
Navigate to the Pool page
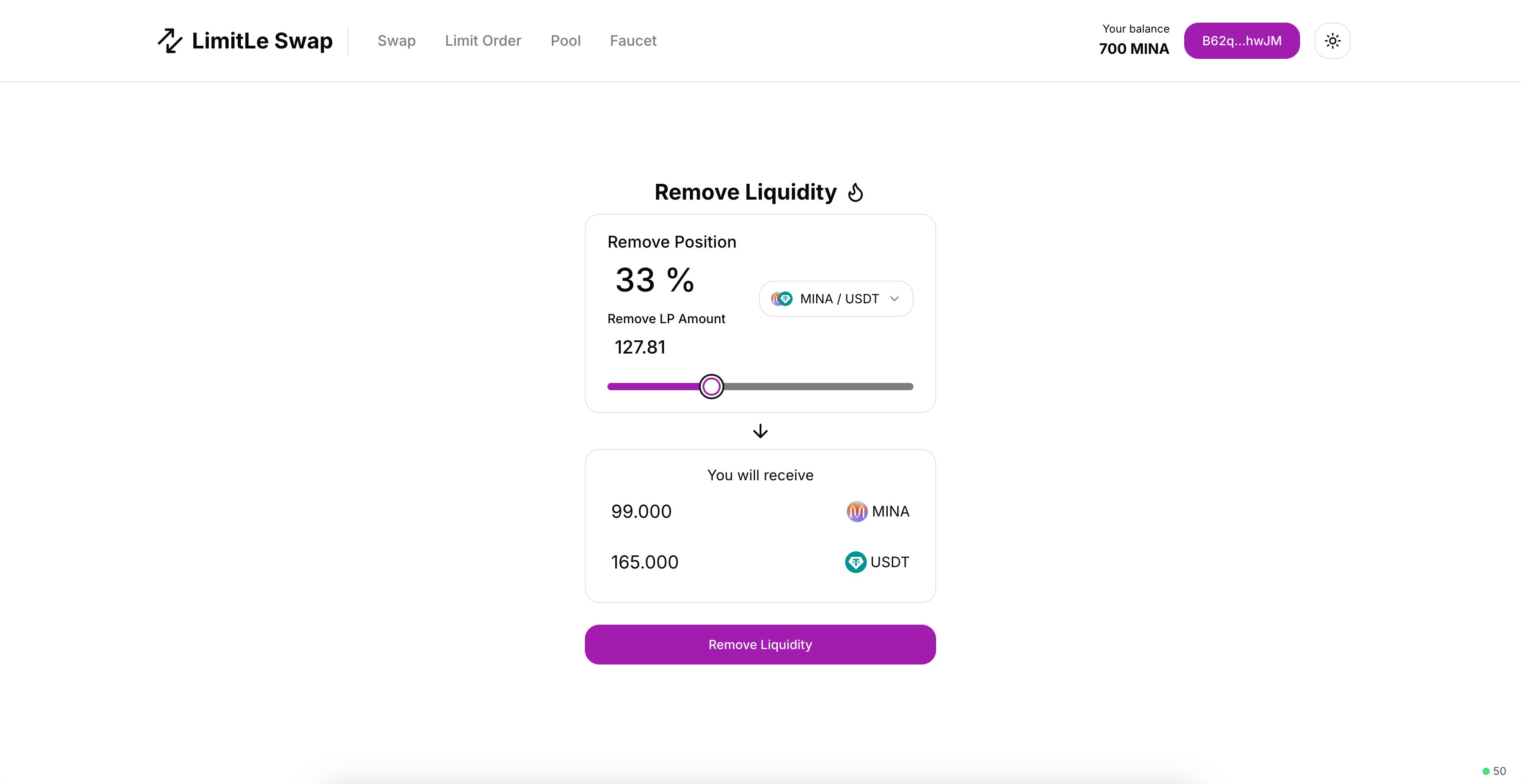566,41
